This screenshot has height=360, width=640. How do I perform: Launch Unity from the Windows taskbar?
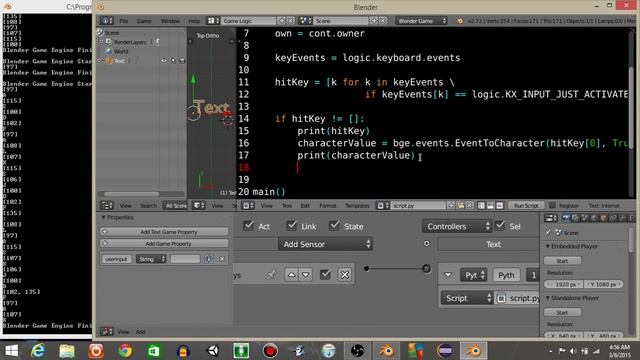click(213, 351)
